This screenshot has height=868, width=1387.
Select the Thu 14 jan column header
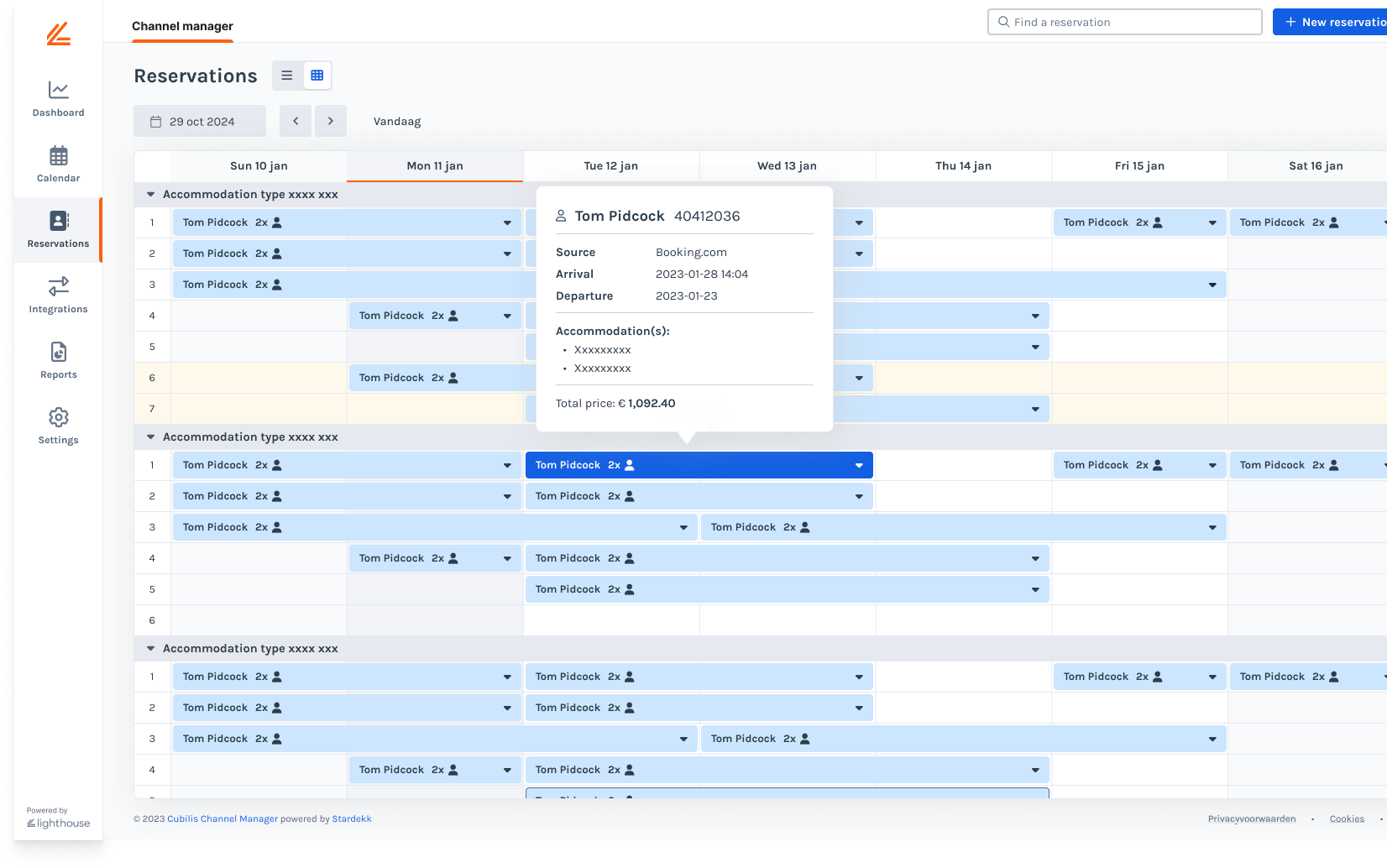coord(964,166)
